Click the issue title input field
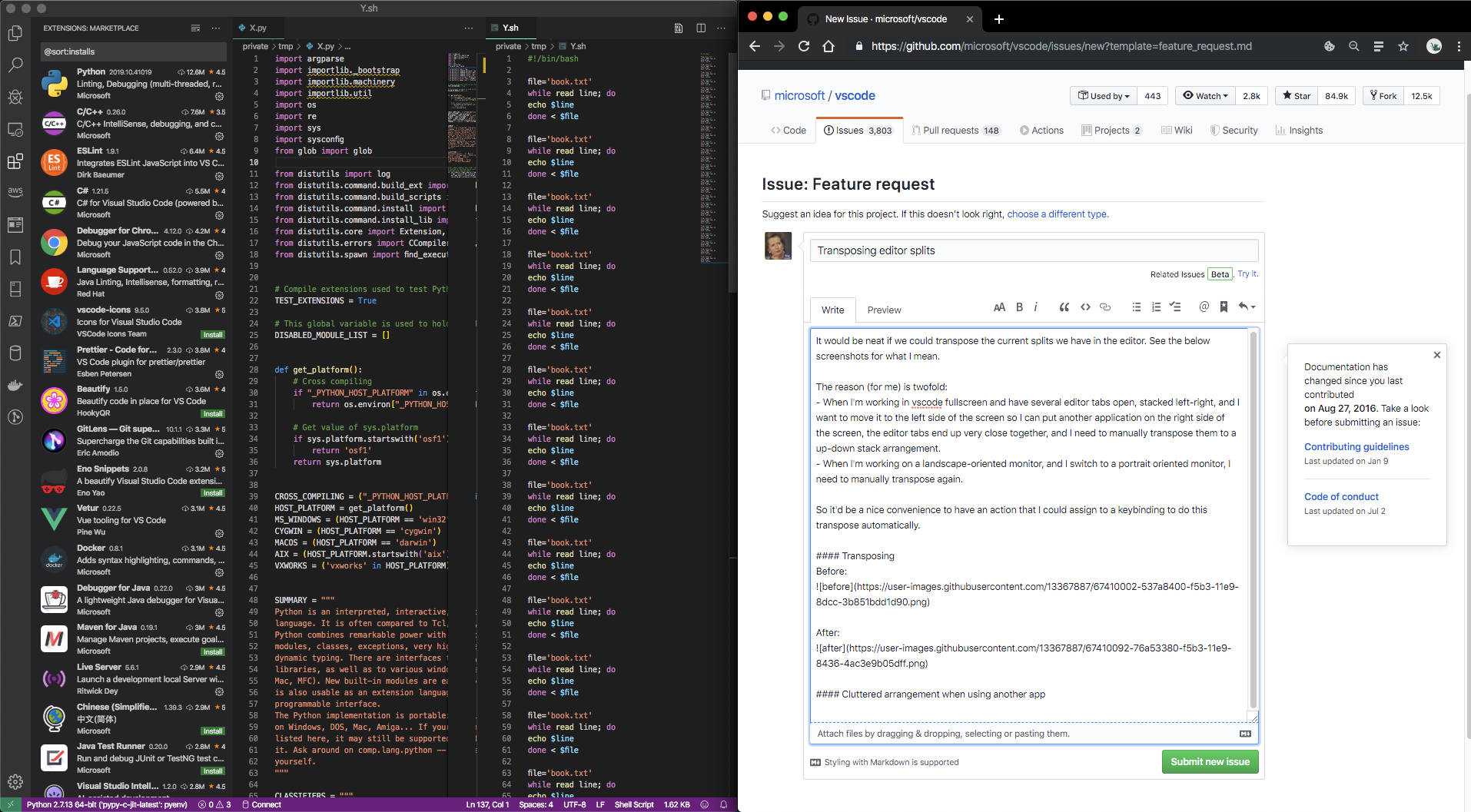 click(x=1034, y=250)
